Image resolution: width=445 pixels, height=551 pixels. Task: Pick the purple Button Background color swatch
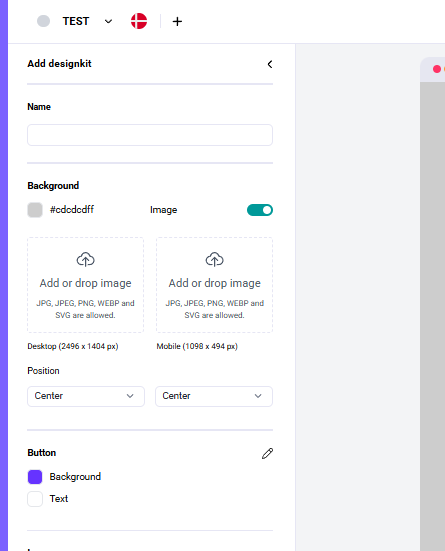tap(35, 477)
